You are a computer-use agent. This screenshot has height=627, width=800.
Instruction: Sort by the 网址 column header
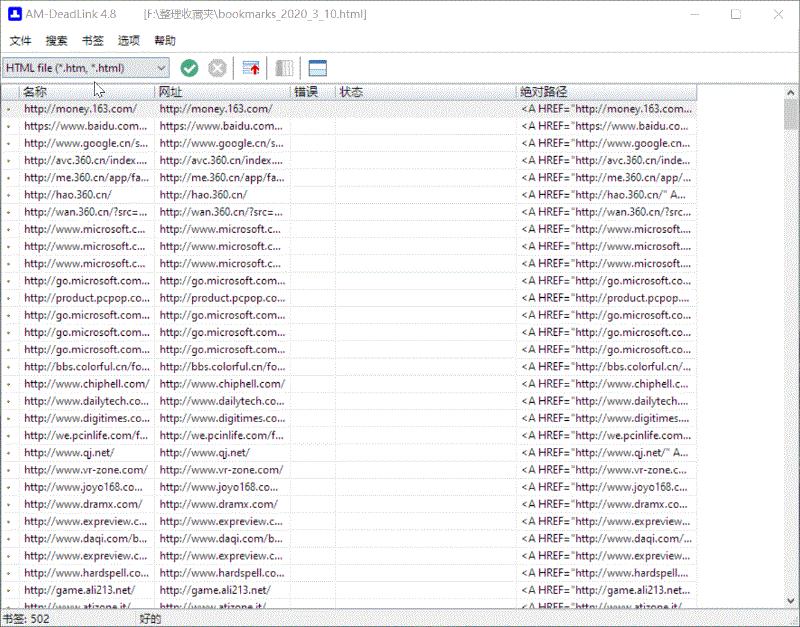tap(222, 92)
